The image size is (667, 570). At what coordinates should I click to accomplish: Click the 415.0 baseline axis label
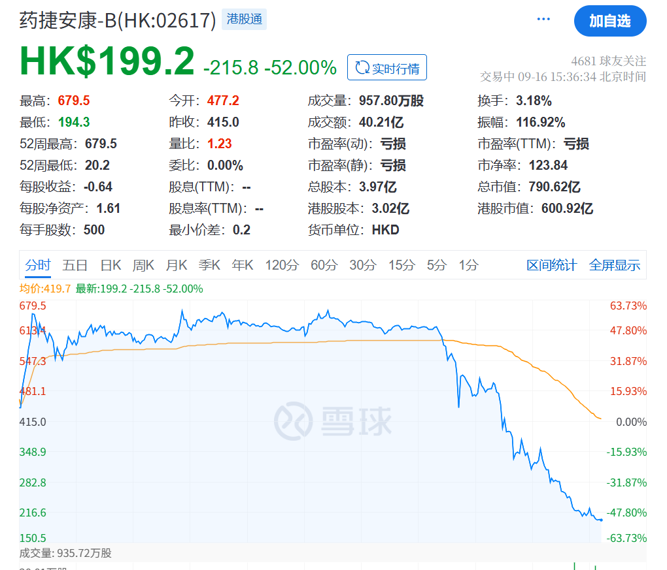(x=33, y=422)
